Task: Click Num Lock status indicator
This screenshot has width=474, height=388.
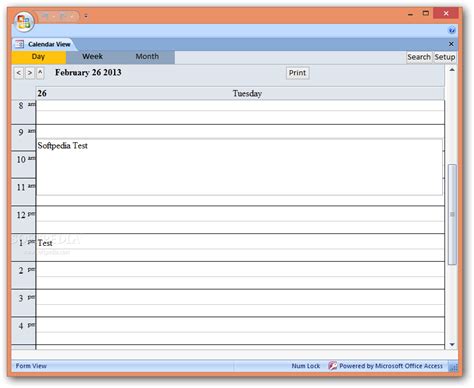Action: [x=306, y=366]
